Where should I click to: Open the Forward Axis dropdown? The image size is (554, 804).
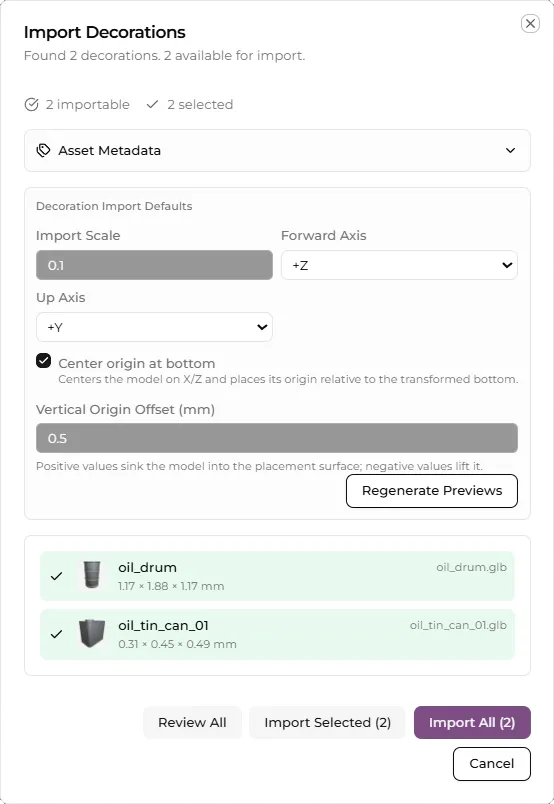click(x=399, y=265)
